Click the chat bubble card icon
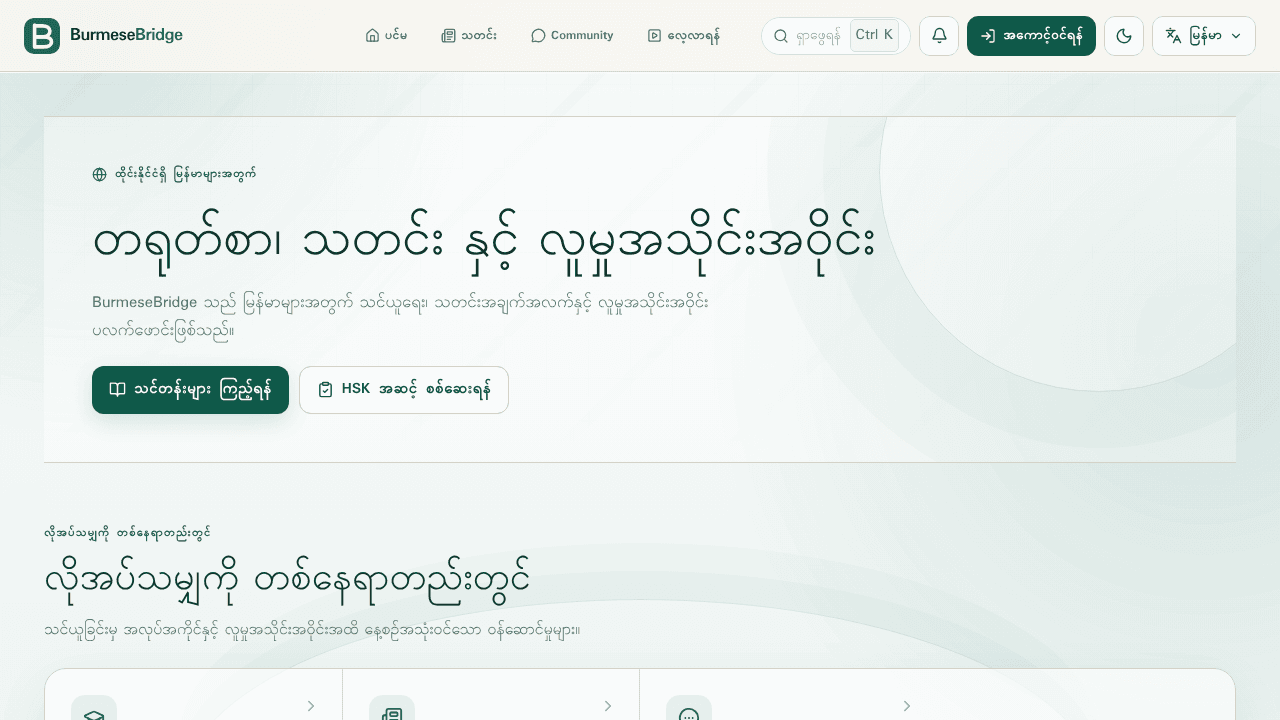This screenshot has width=1280, height=720. 689,708
